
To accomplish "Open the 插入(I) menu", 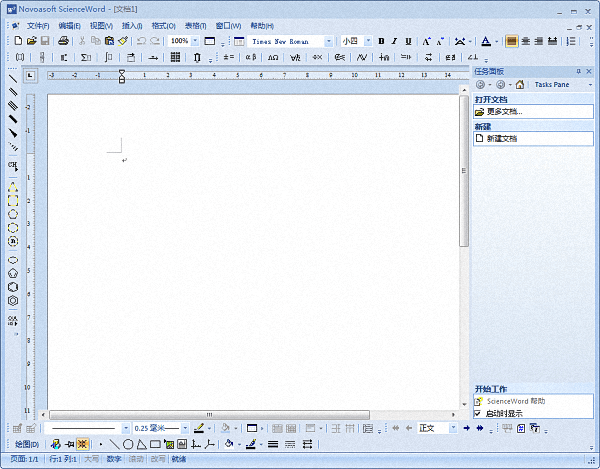I will 132,25.
